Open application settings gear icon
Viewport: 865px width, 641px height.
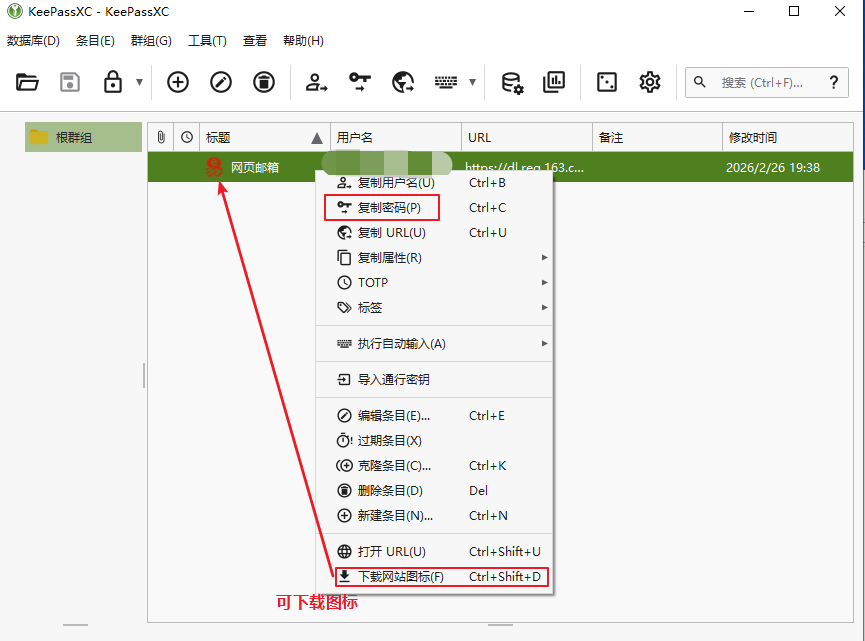pyautogui.click(x=650, y=83)
